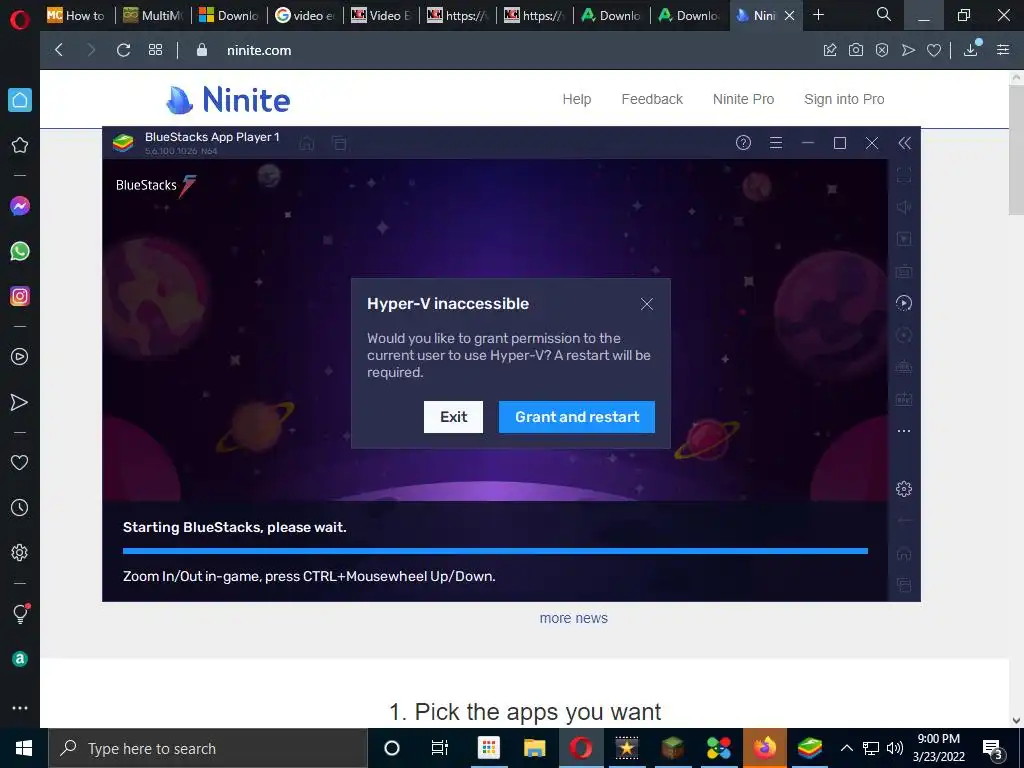Screen dimensions: 1024x768
Task: Click the site padlock security icon
Action: pyautogui.click(x=202, y=50)
